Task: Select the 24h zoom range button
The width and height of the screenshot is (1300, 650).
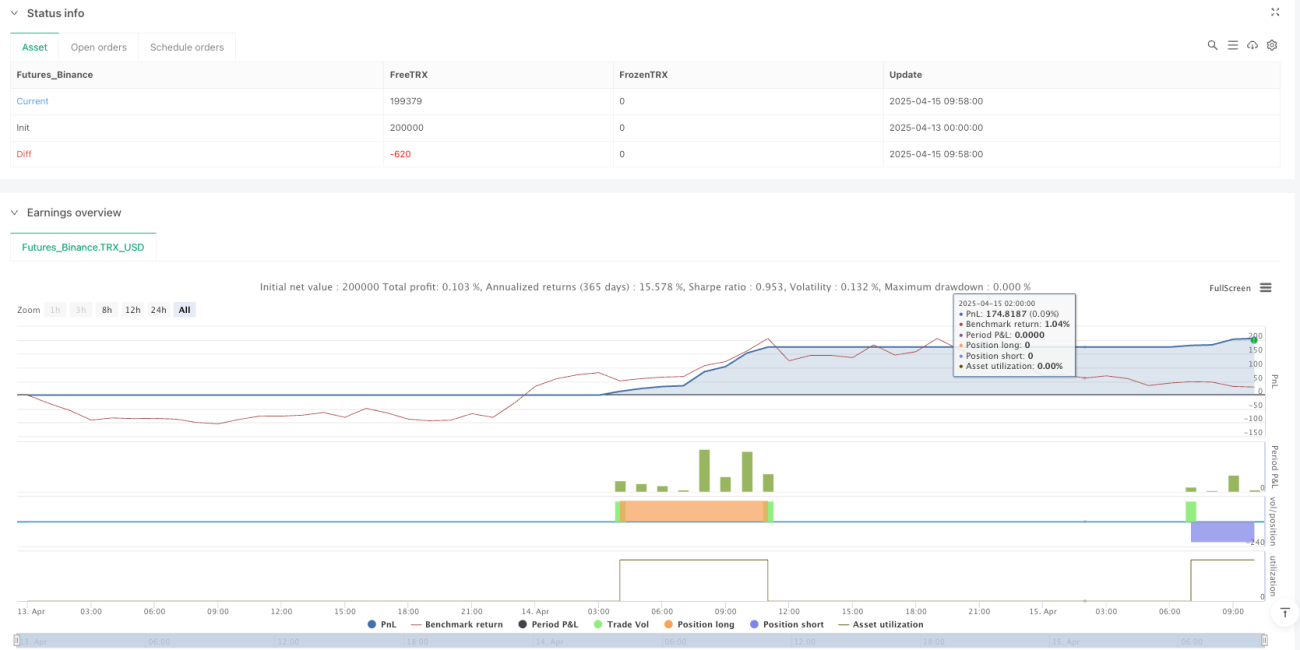Action: coord(159,310)
